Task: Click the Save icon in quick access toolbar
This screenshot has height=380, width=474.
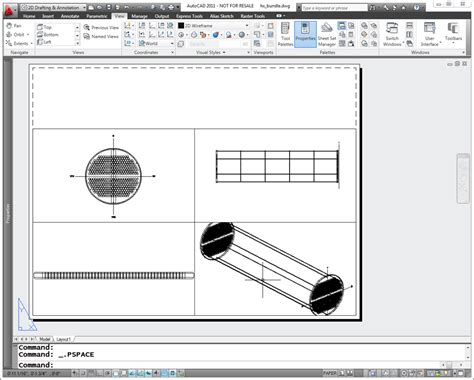Action: 109,7
